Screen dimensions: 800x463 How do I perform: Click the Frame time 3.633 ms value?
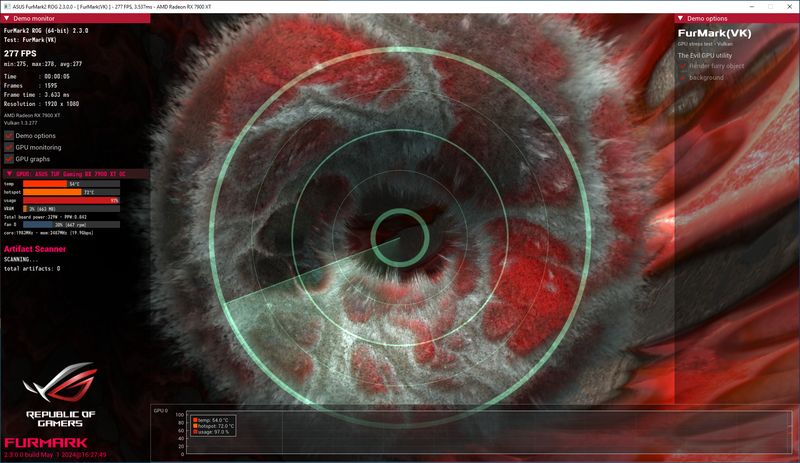57,95
